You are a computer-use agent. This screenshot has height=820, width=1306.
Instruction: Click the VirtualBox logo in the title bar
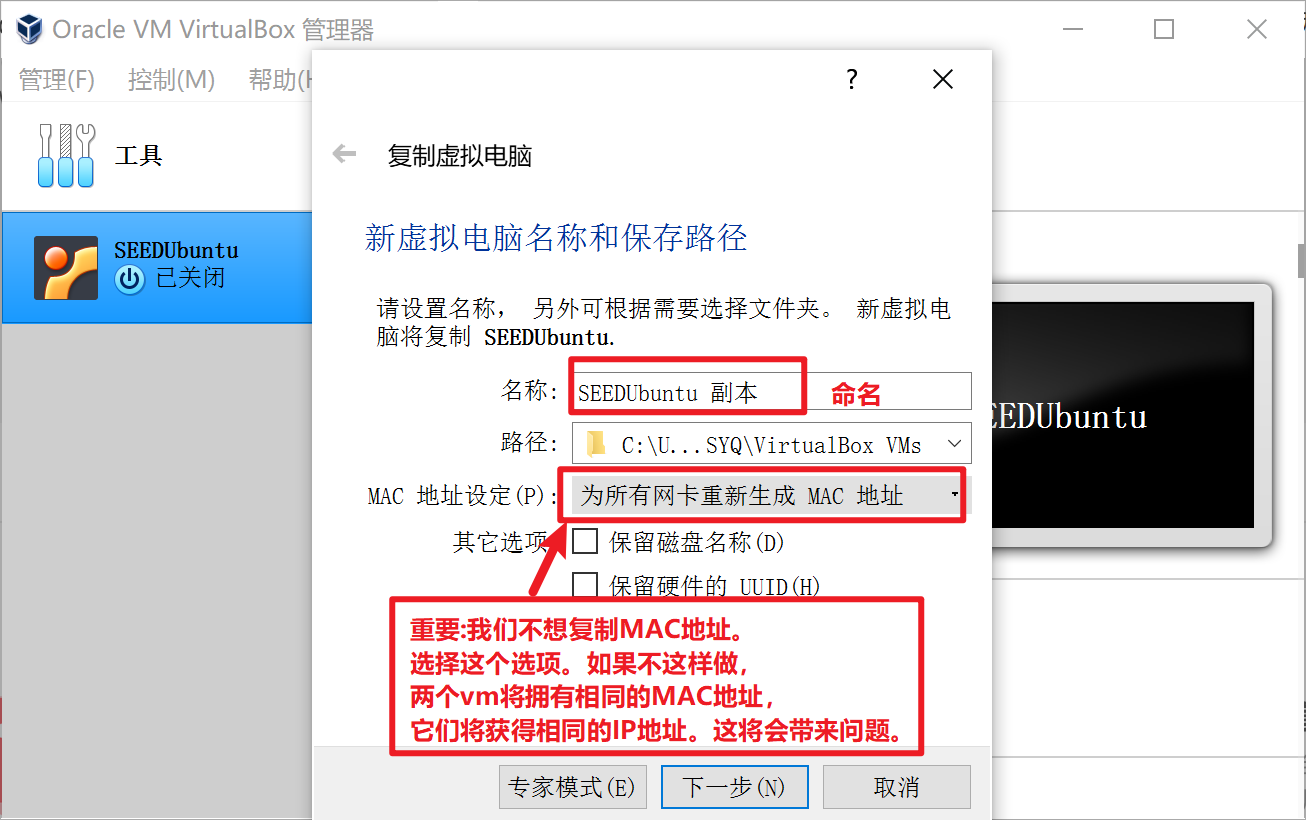30,29
